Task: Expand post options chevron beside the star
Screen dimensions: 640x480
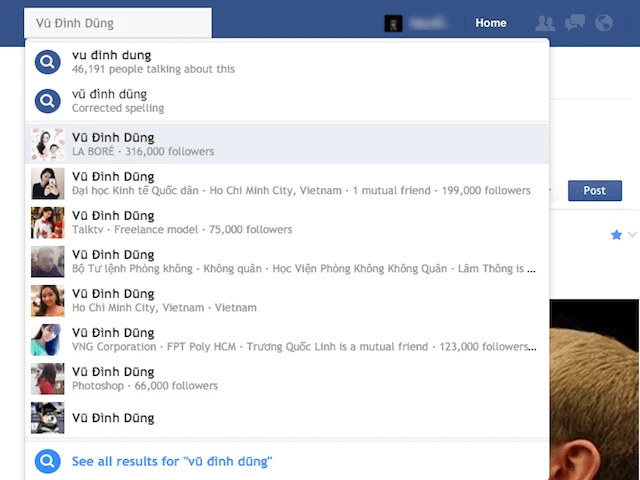Action: point(632,234)
